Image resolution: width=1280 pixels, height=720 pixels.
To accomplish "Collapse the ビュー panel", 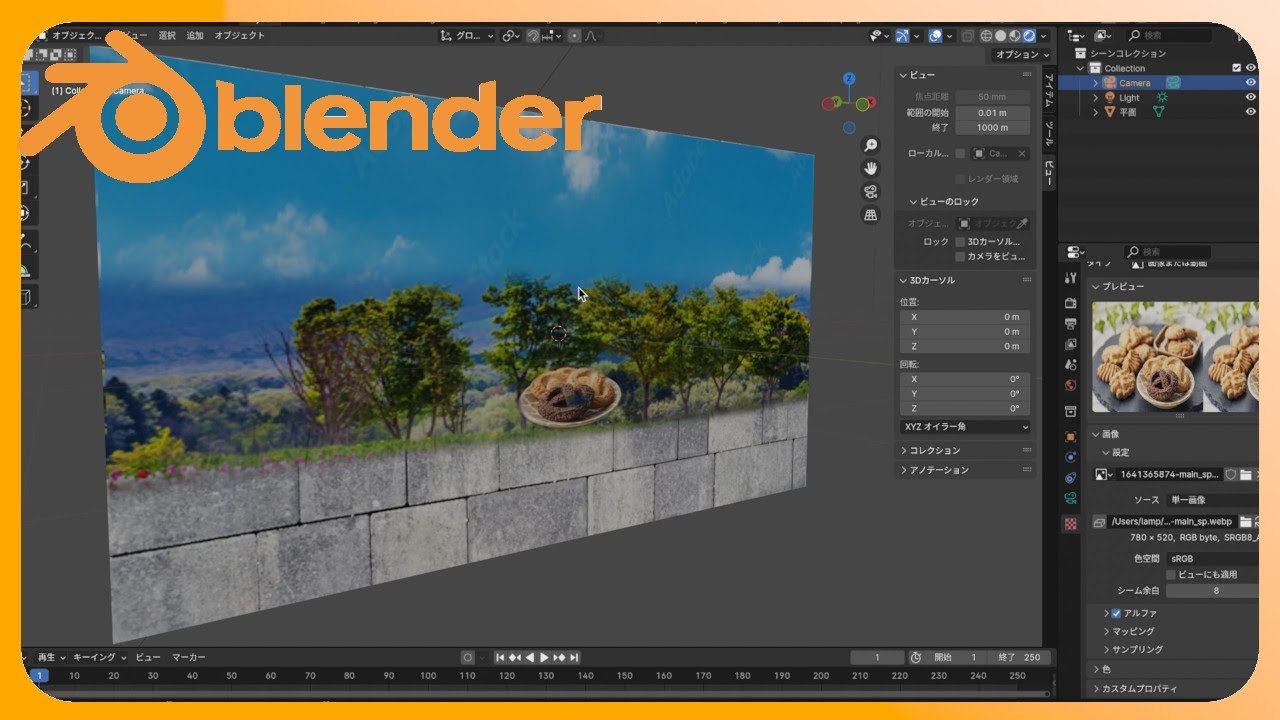I will tap(904, 75).
